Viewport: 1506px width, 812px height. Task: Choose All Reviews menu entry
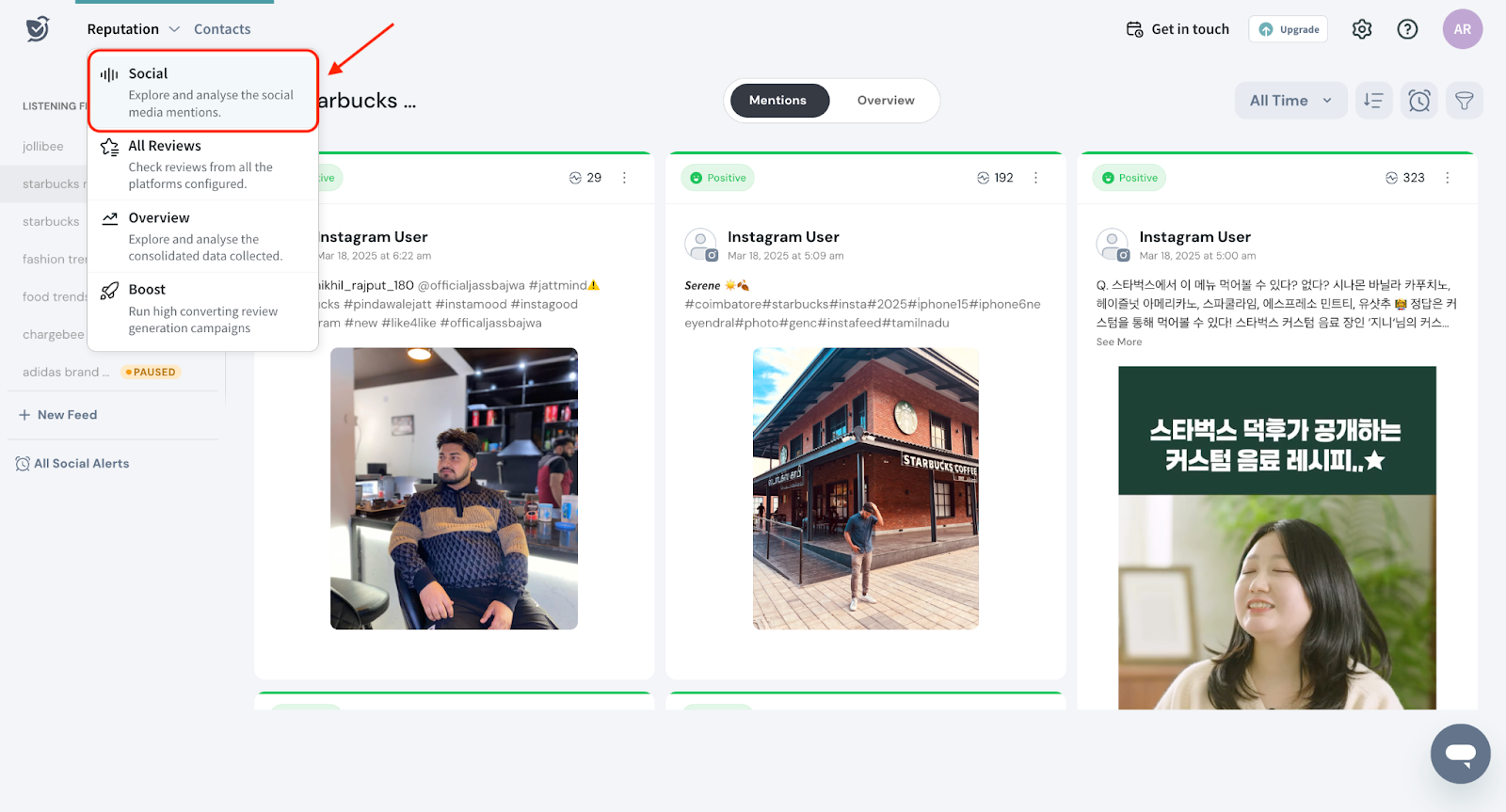[203, 164]
